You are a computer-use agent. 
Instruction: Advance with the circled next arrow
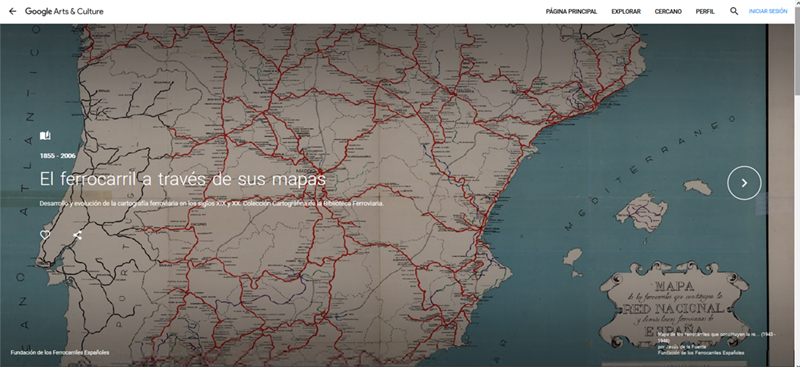[x=744, y=183]
